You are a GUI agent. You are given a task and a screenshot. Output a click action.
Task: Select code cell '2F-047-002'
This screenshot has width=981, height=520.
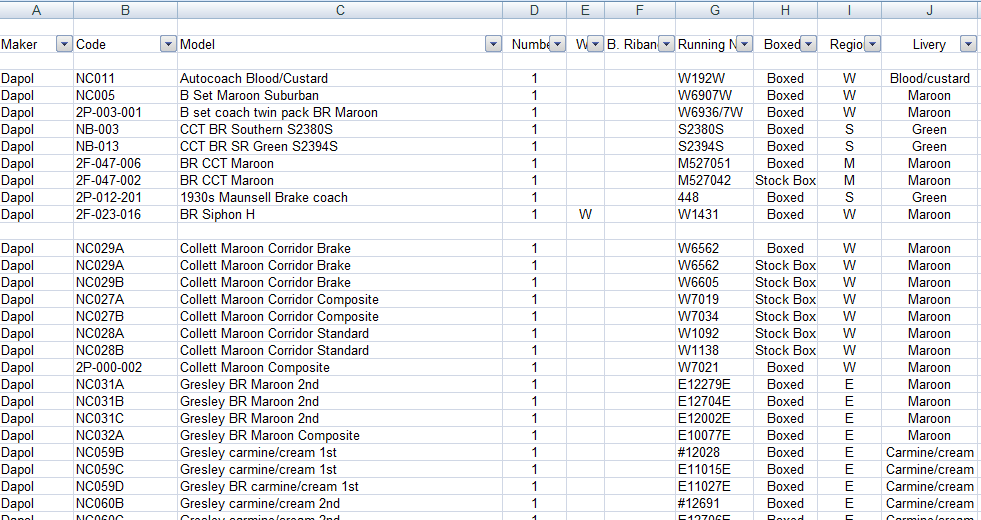click(x=126, y=180)
